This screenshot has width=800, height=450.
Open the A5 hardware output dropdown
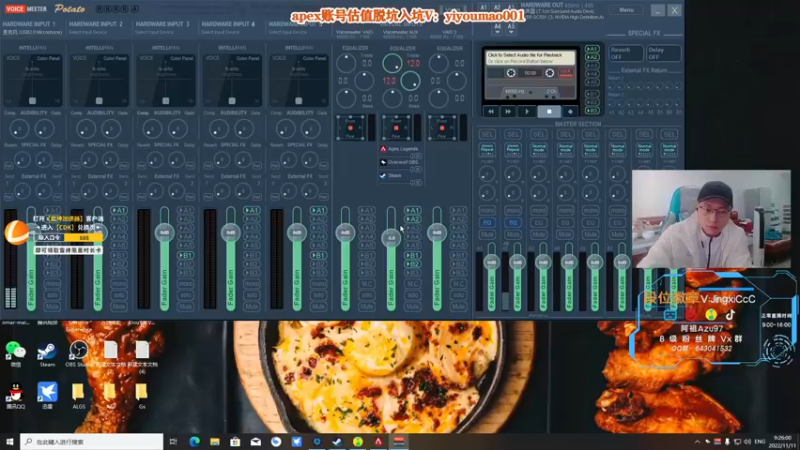click(x=511, y=29)
